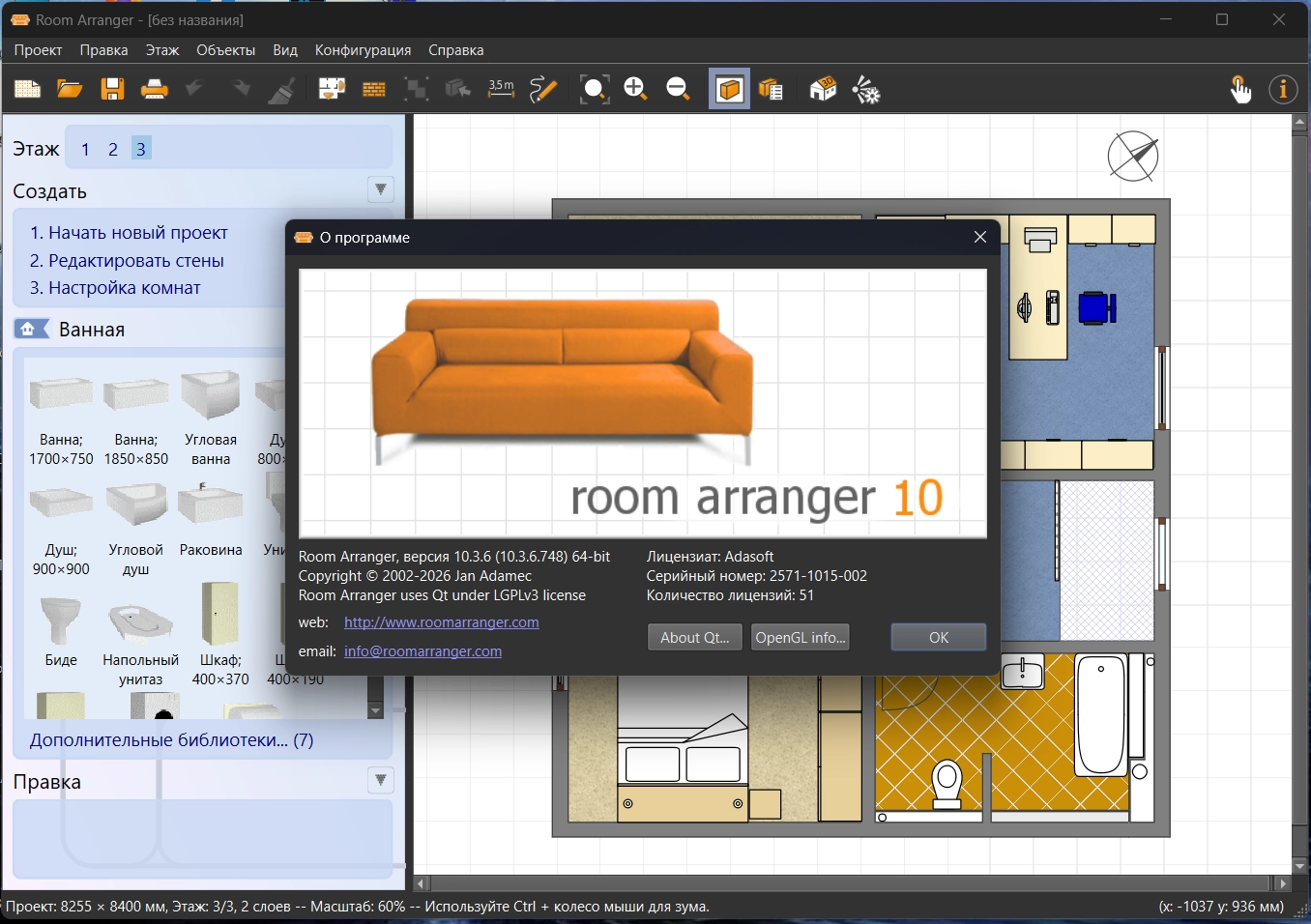Screen dimensions: 1311x924
Task: Open the Конфигурация menu
Action: [x=363, y=50]
